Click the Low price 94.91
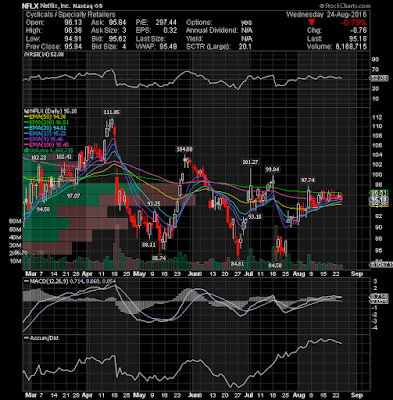 pos(73,39)
